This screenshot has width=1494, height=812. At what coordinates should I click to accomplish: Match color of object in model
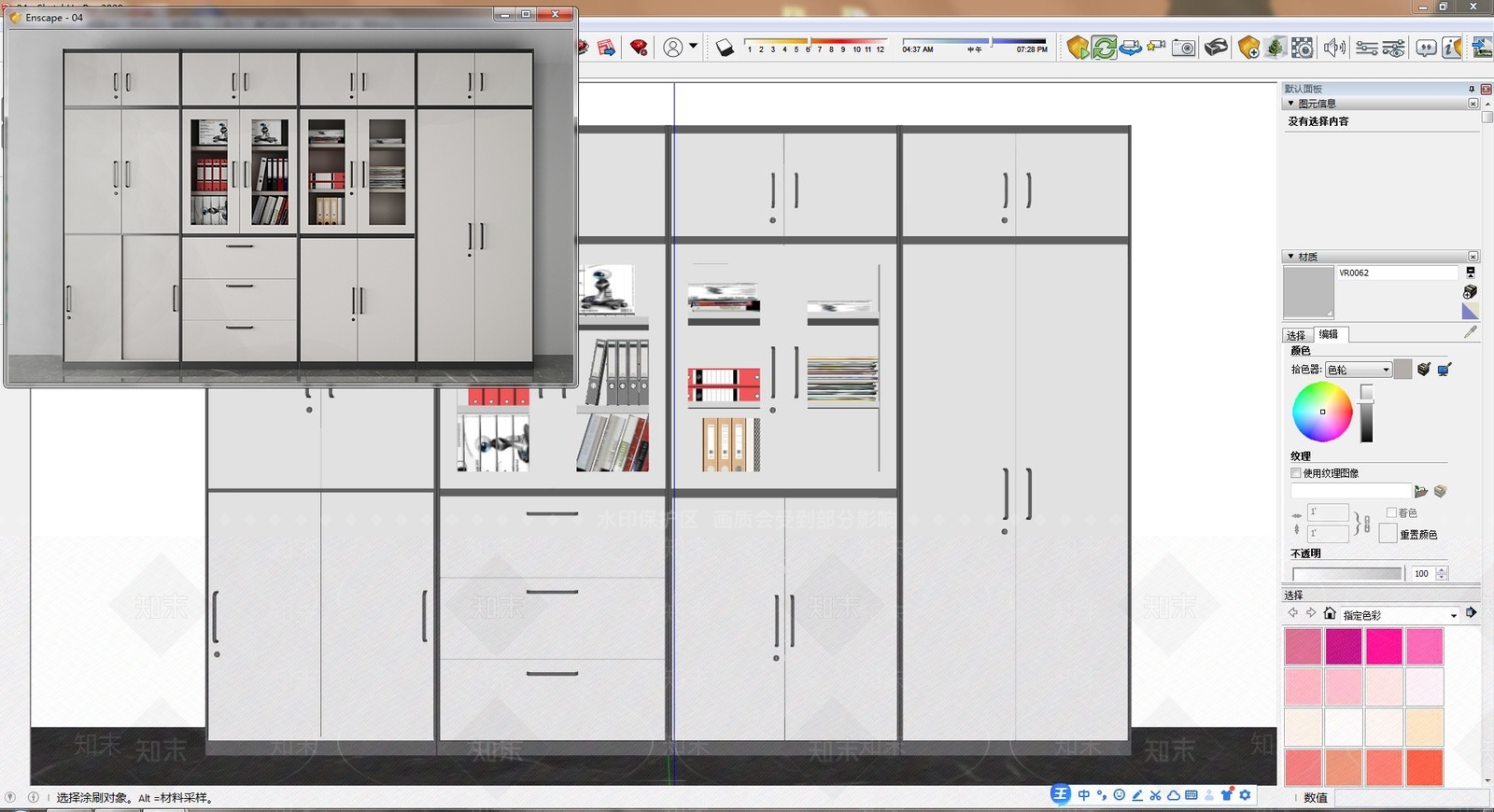[x=1423, y=370]
